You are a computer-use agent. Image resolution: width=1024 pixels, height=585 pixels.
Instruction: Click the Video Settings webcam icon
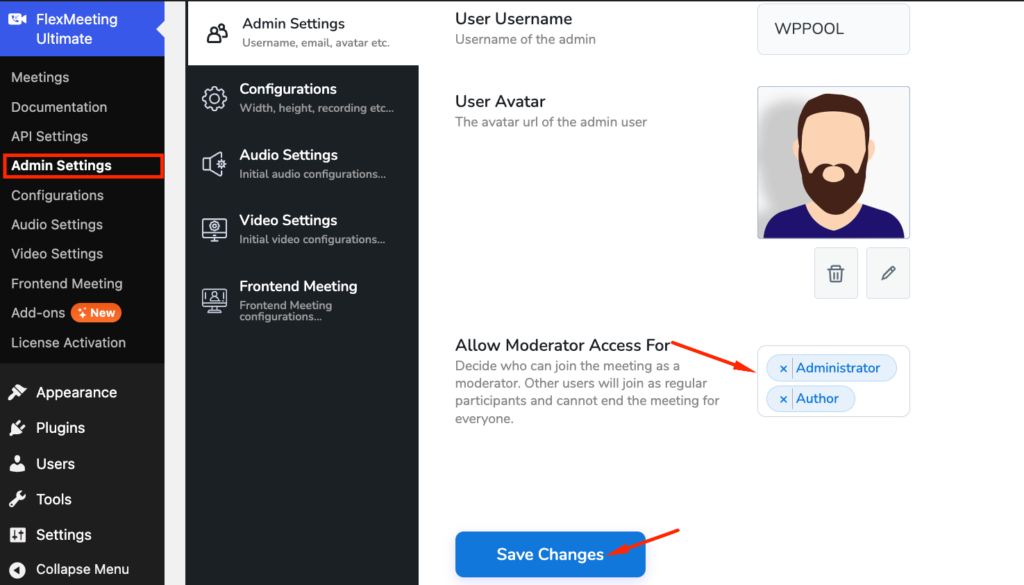[214, 229]
